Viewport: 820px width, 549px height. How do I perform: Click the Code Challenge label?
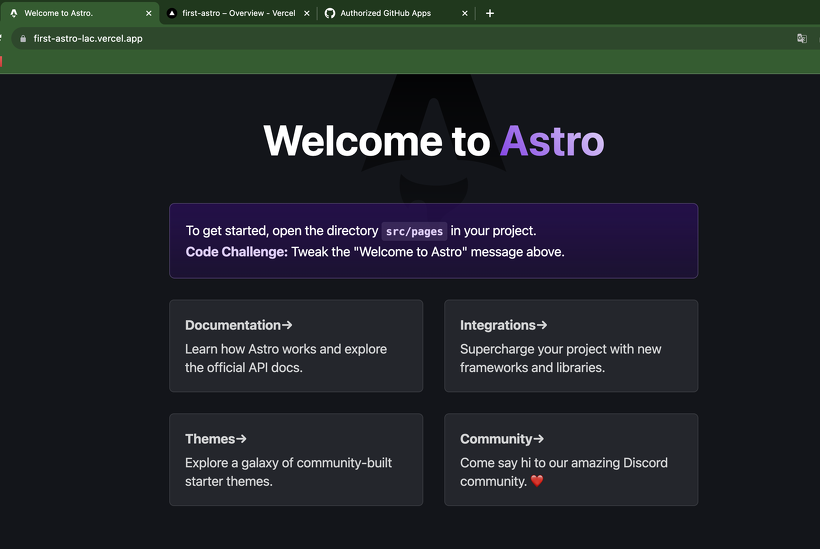coord(236,252)
